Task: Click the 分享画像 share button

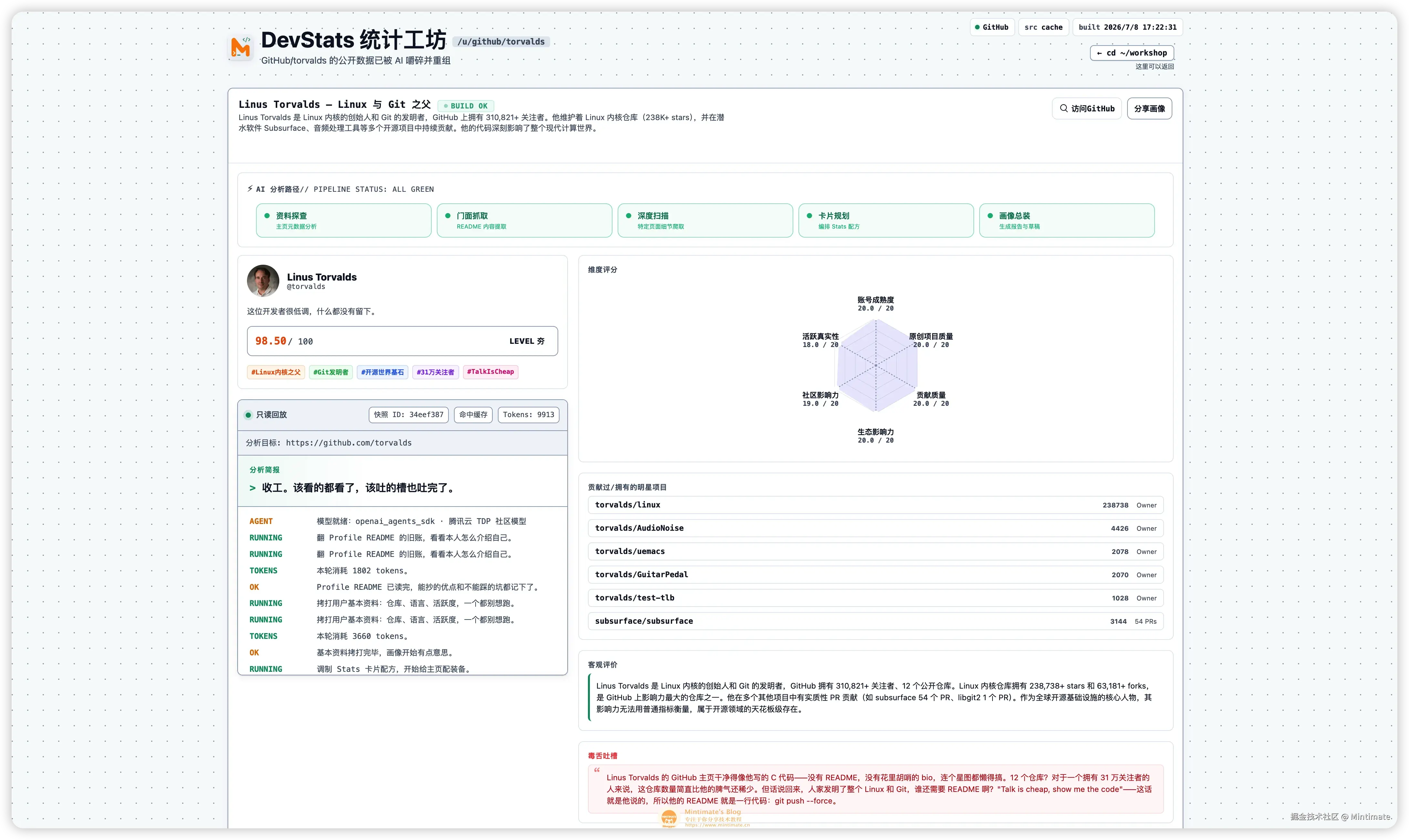Action: pyautogui.click(x=1149, y=109)
